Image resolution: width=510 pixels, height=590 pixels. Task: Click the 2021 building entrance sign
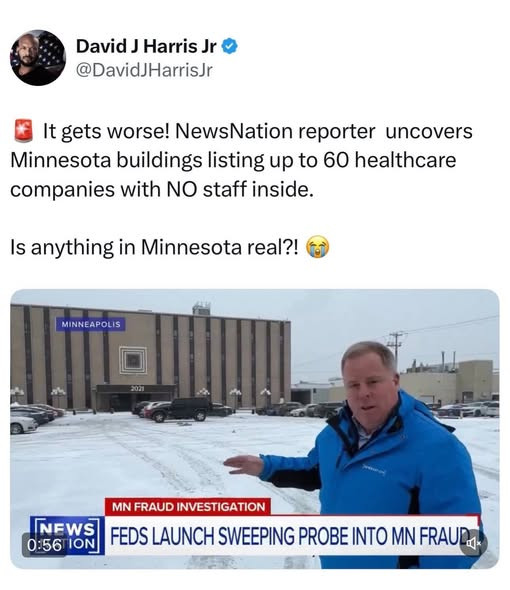point(137,388)
